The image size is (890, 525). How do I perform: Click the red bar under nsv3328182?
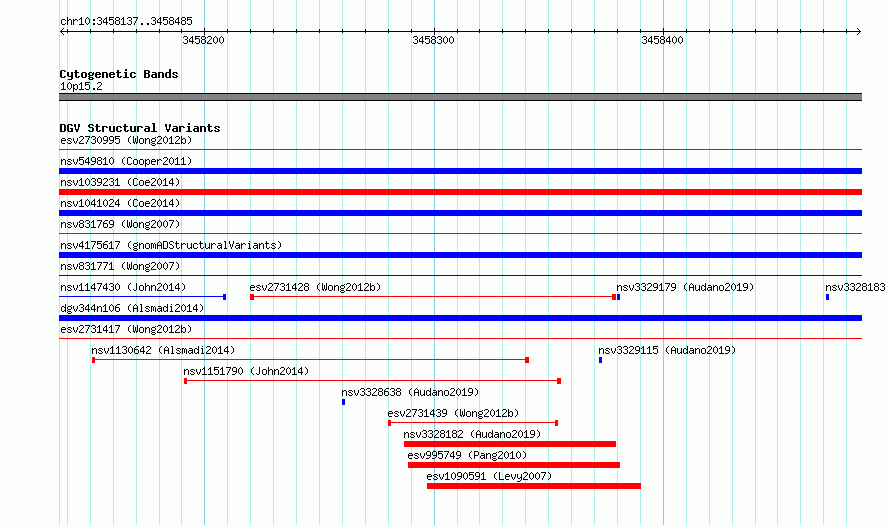click(510, 444)
